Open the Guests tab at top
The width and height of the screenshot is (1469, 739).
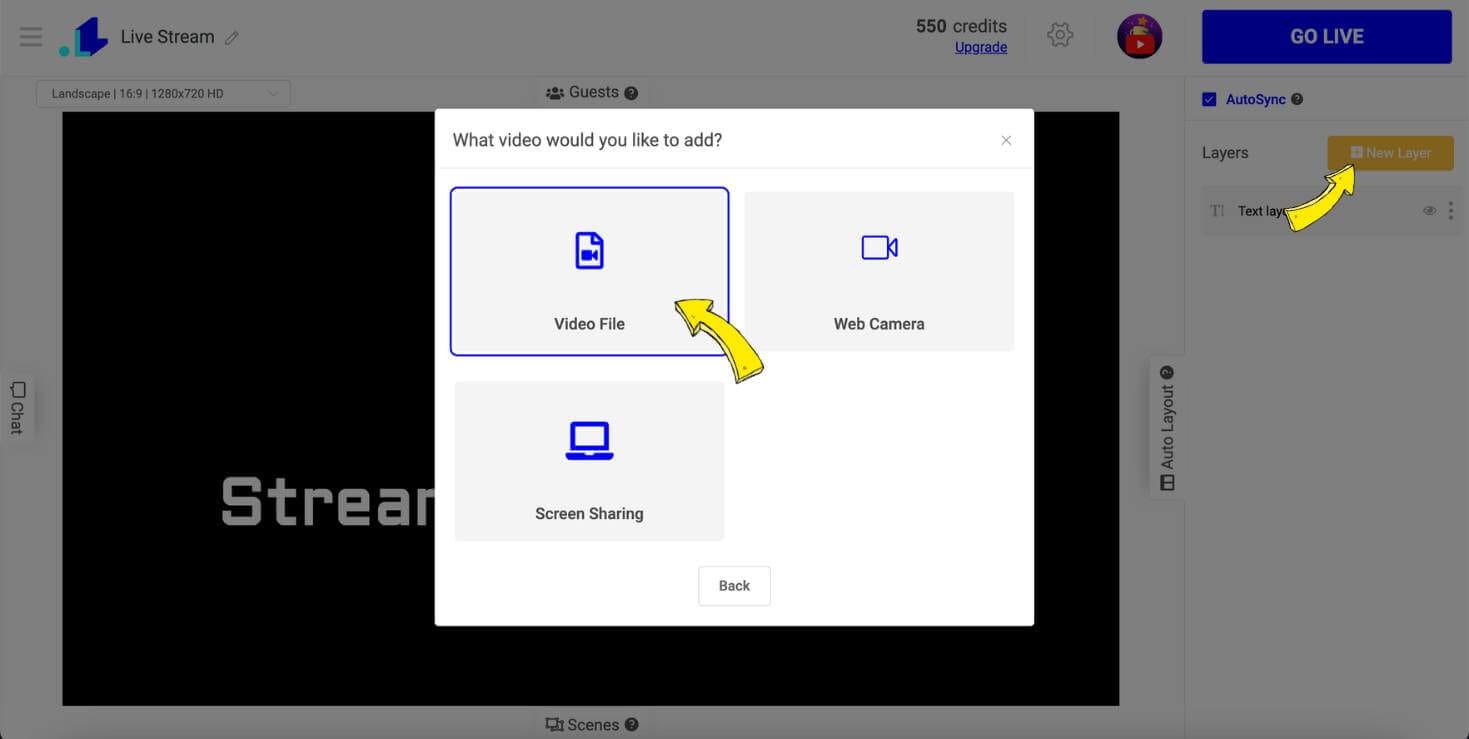pyautogui.click(x=592, y=92)
